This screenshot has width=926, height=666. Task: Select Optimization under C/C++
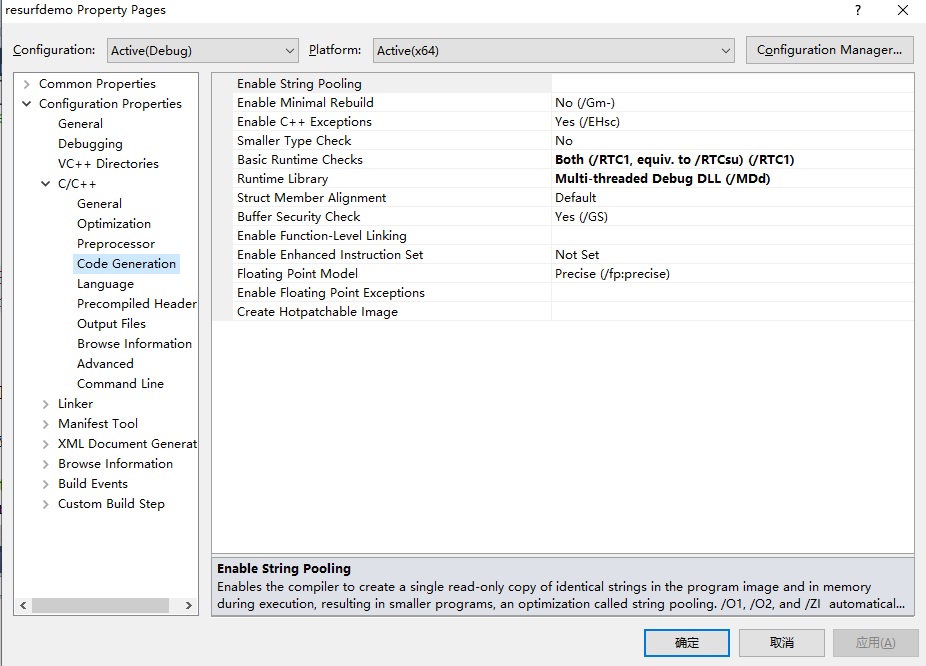[x=114, y=224]
